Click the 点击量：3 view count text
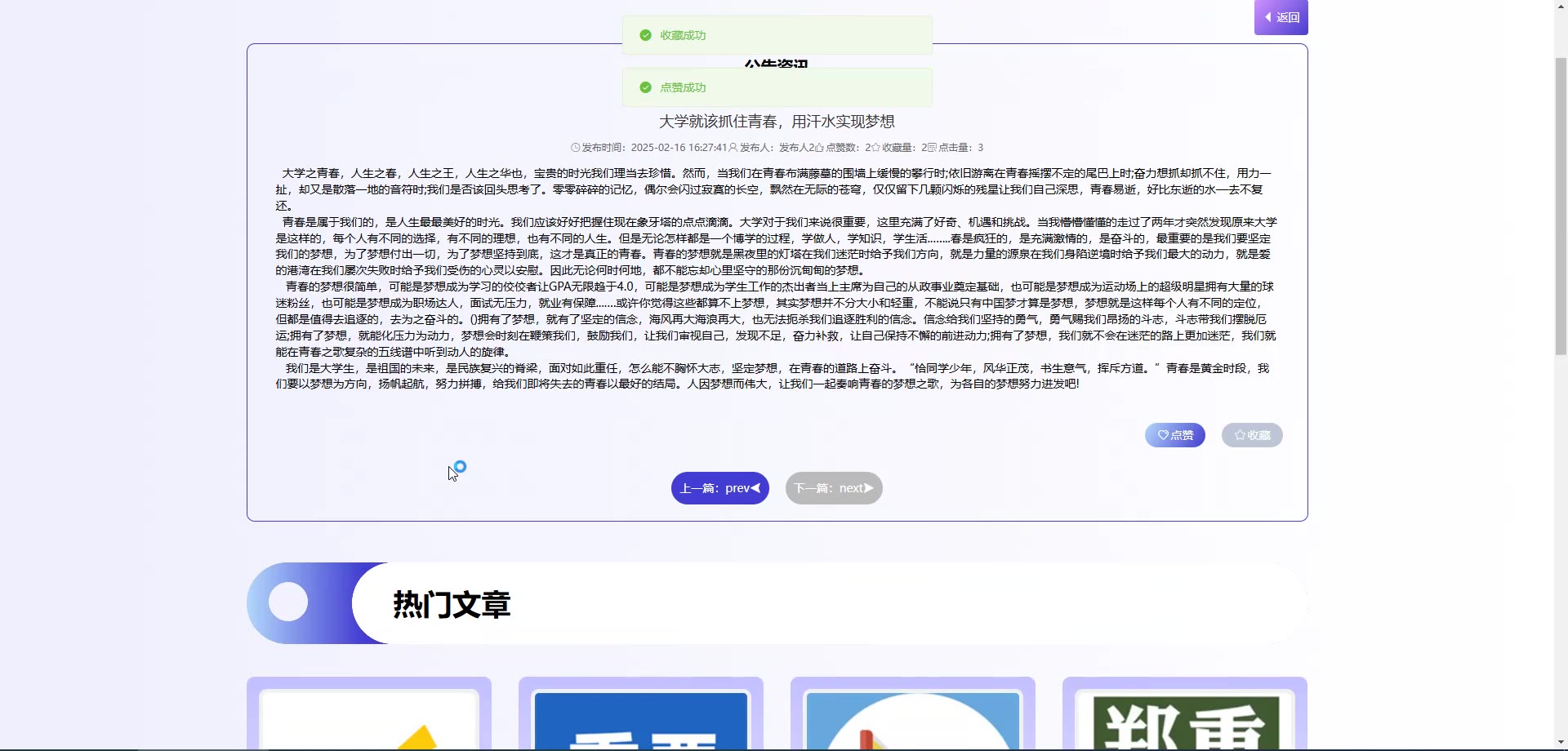This screenshot has height=751, width=1568. (961, 148)
